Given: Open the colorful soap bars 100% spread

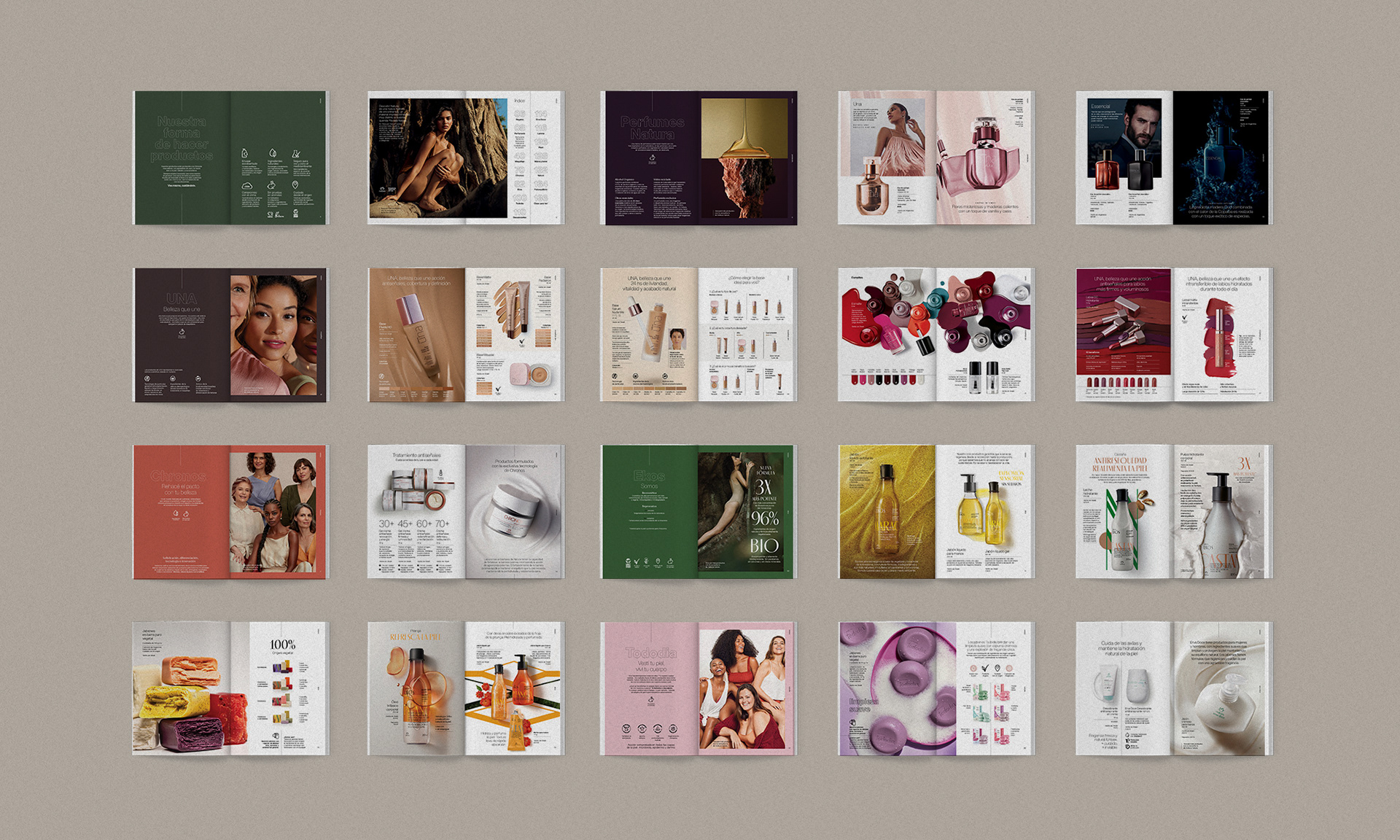Looking at the screenshot, I should click(230, 688).
